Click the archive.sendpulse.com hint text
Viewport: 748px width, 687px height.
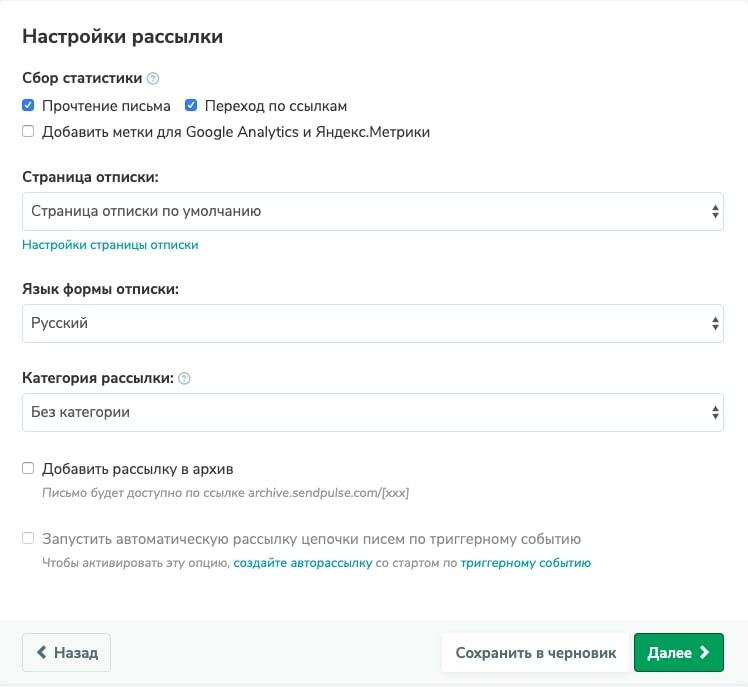click(225, 493)
